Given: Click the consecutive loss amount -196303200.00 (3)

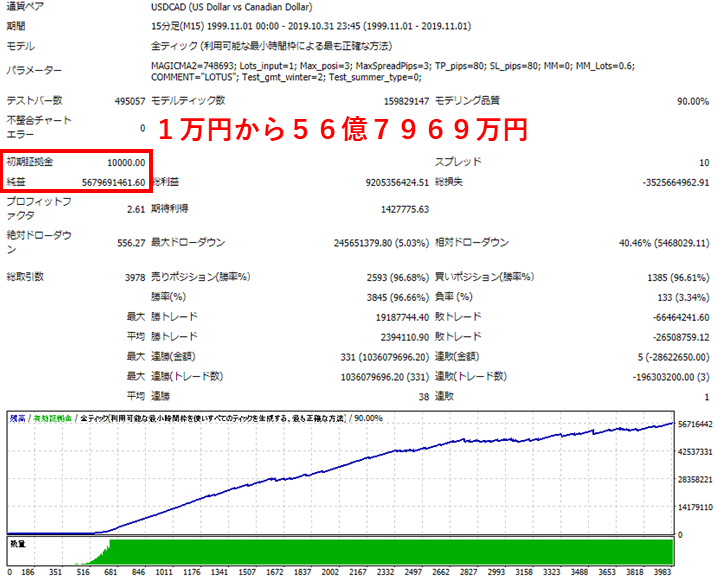Looking at the screenshot, I should coord(671,377).
